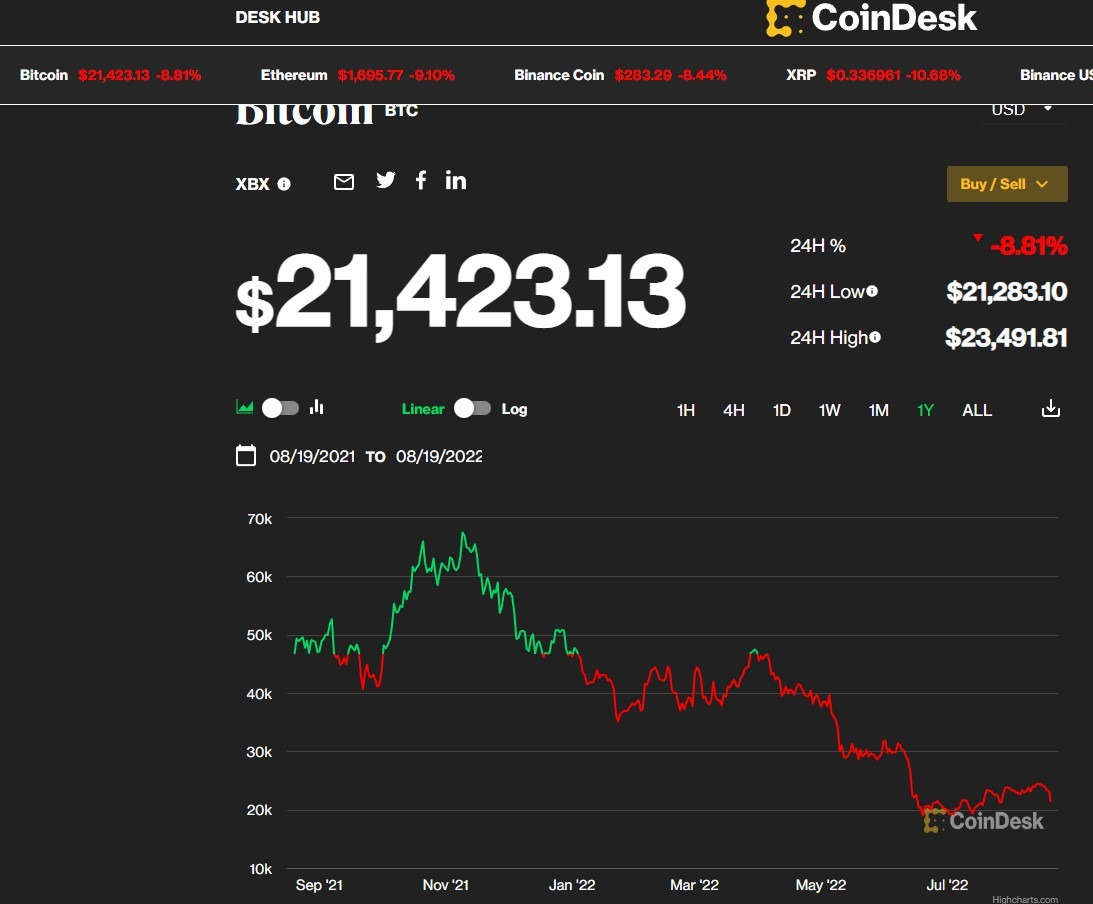Viewport: 1093px width, 904px height.
Task: Click the $21,283.10 low value
Action: tap(1007, 291)
